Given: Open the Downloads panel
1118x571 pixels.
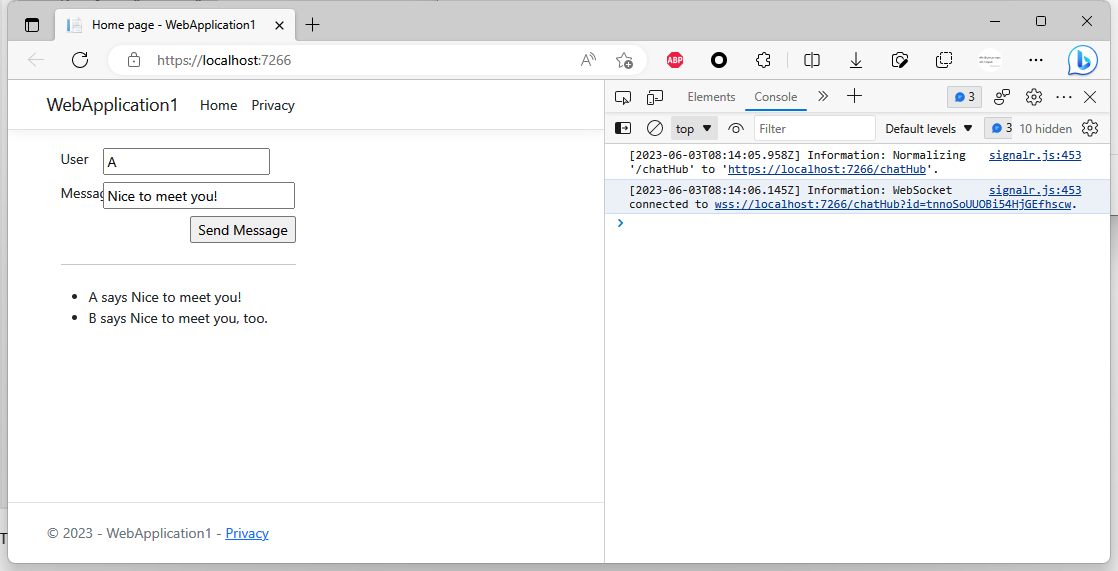Looking at the screenshot, I should coord(856,60).
